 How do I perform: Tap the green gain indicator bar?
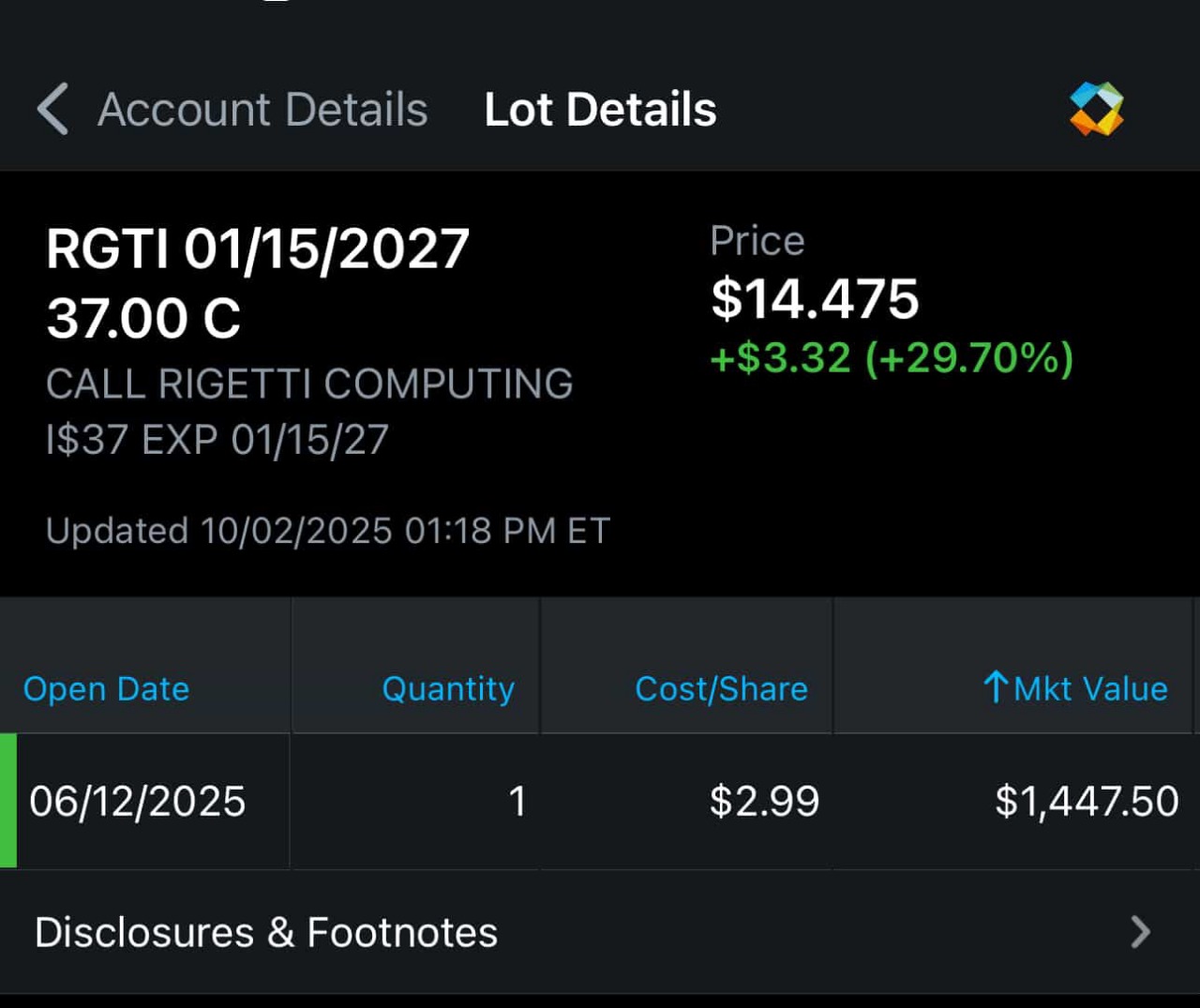[8, 801]
